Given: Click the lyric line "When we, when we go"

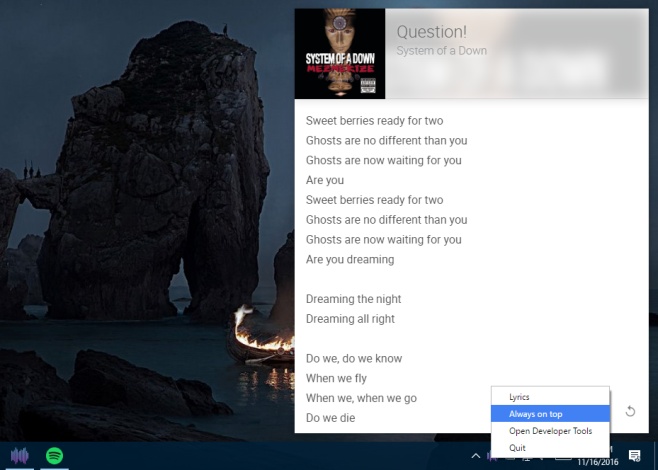Looking at the screenshot, I should pyautogui.click(x=361, y=398).
